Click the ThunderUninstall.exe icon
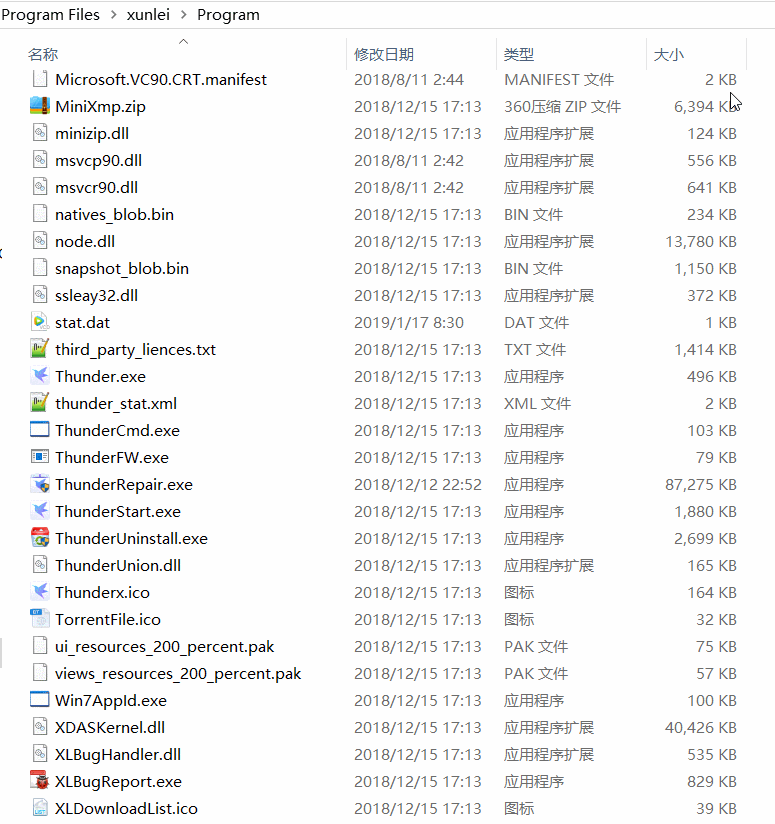The height and width of the screenshot is (824, 775). tap(40, 538)
